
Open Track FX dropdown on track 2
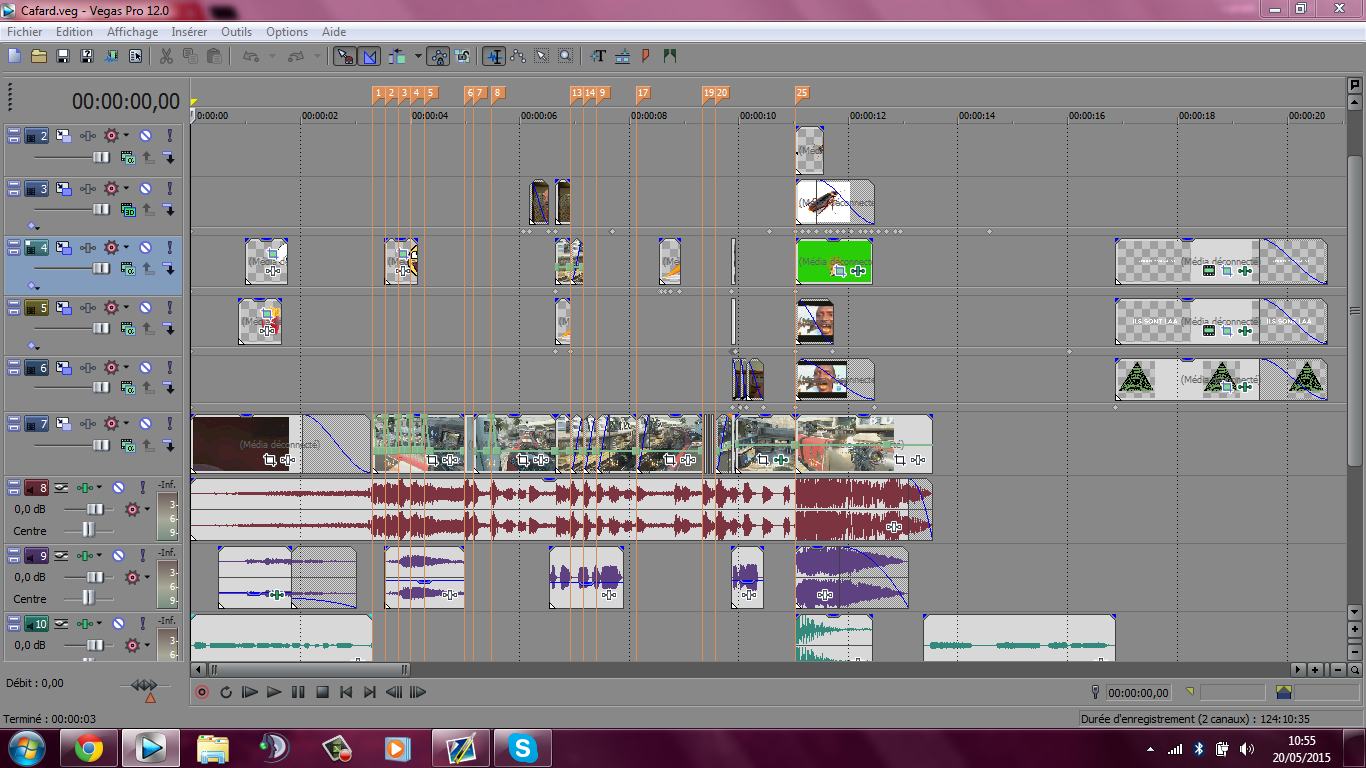click(x=126, y=135)
